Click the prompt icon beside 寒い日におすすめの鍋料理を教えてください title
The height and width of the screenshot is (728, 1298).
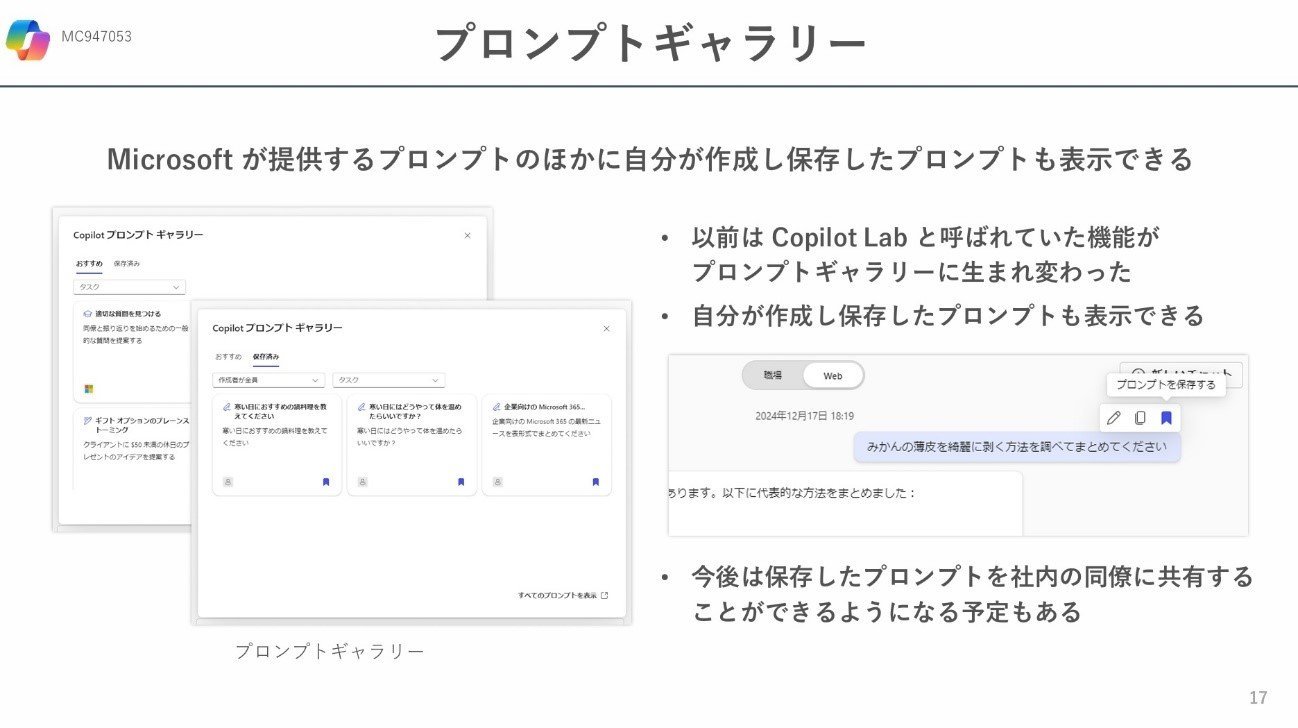coord(227,408)
